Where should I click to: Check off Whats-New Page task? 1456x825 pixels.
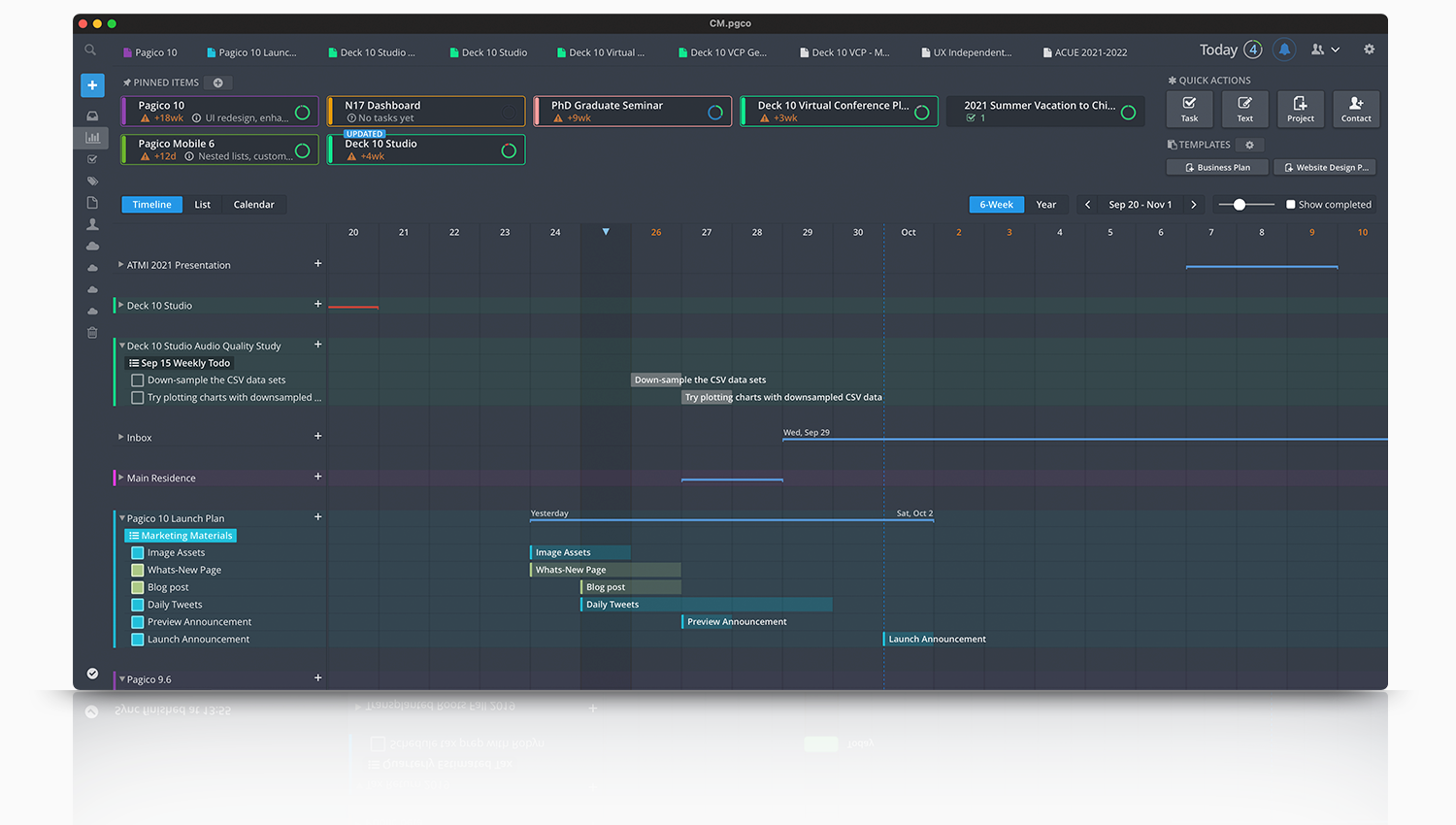[138, 571]
